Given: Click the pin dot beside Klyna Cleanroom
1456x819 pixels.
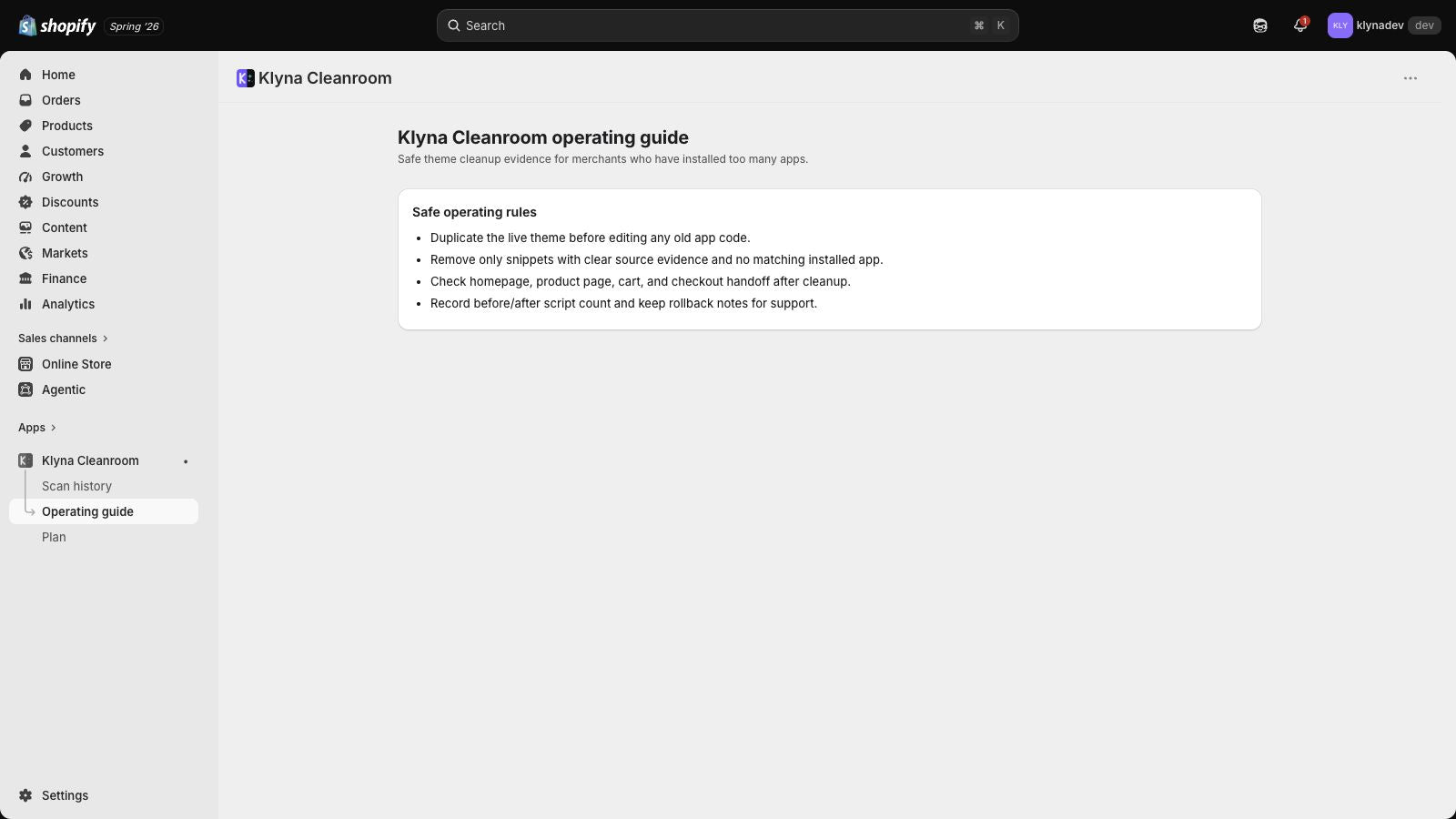Looking at the screenshot, I should click(x=186, y=461).
